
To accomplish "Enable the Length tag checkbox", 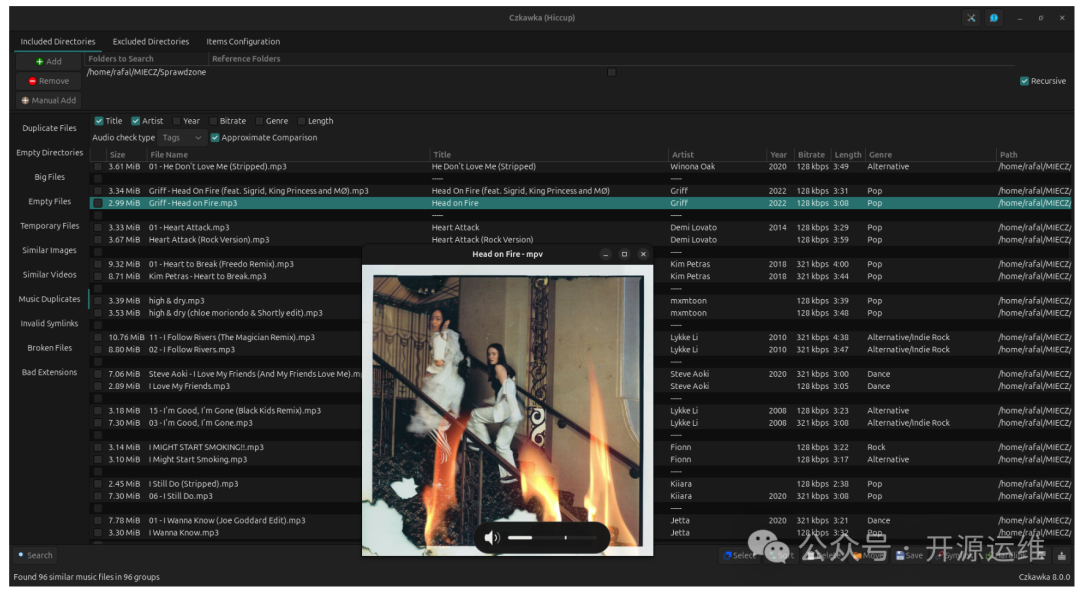I will [x=302, y=121].
